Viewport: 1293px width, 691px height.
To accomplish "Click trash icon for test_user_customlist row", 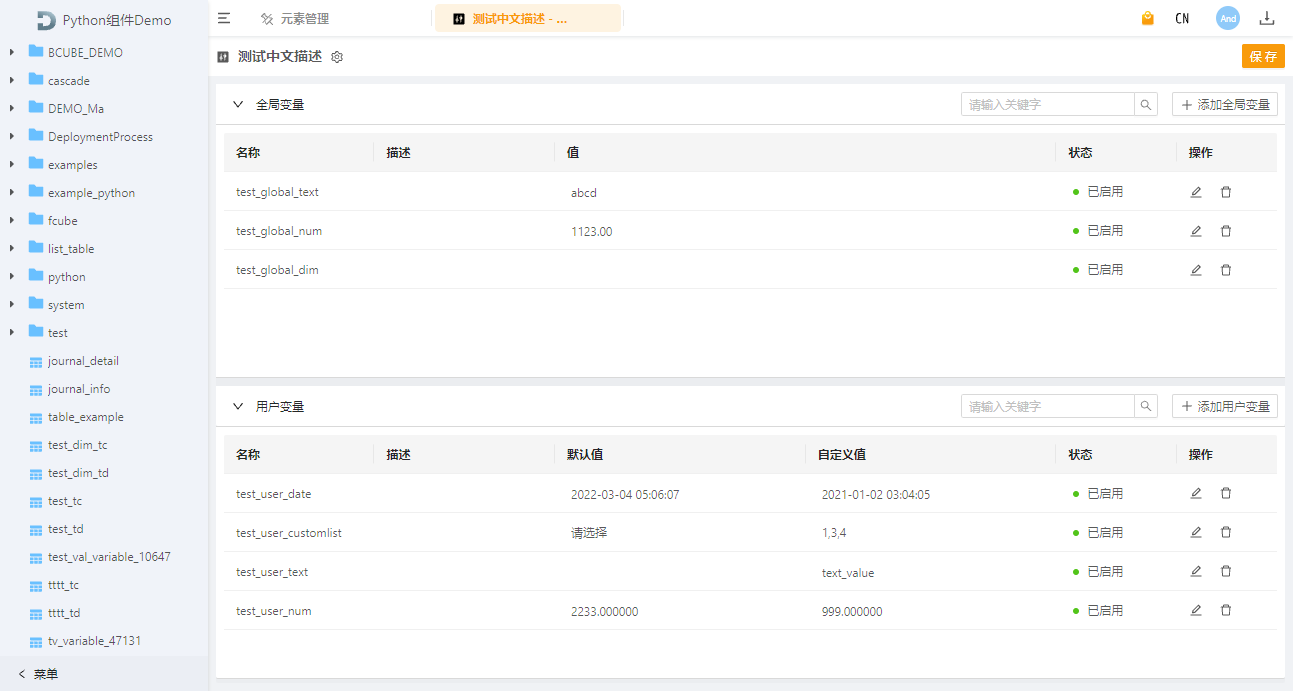I will click(1226, 532).
